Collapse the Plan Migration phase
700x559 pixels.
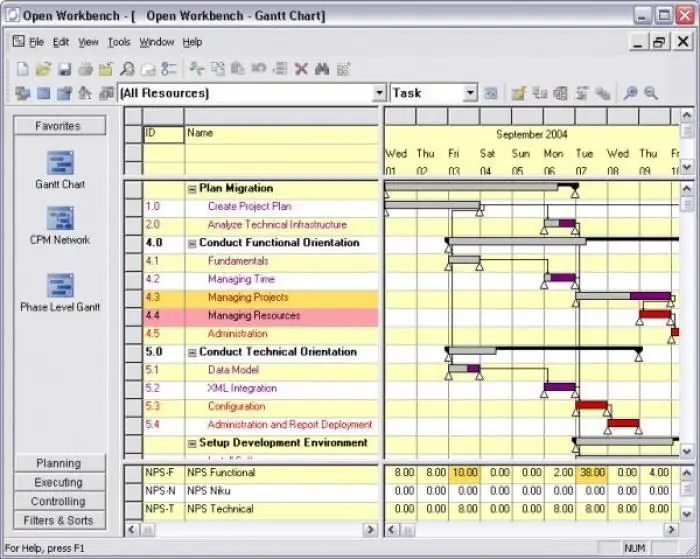coord(192,189)
